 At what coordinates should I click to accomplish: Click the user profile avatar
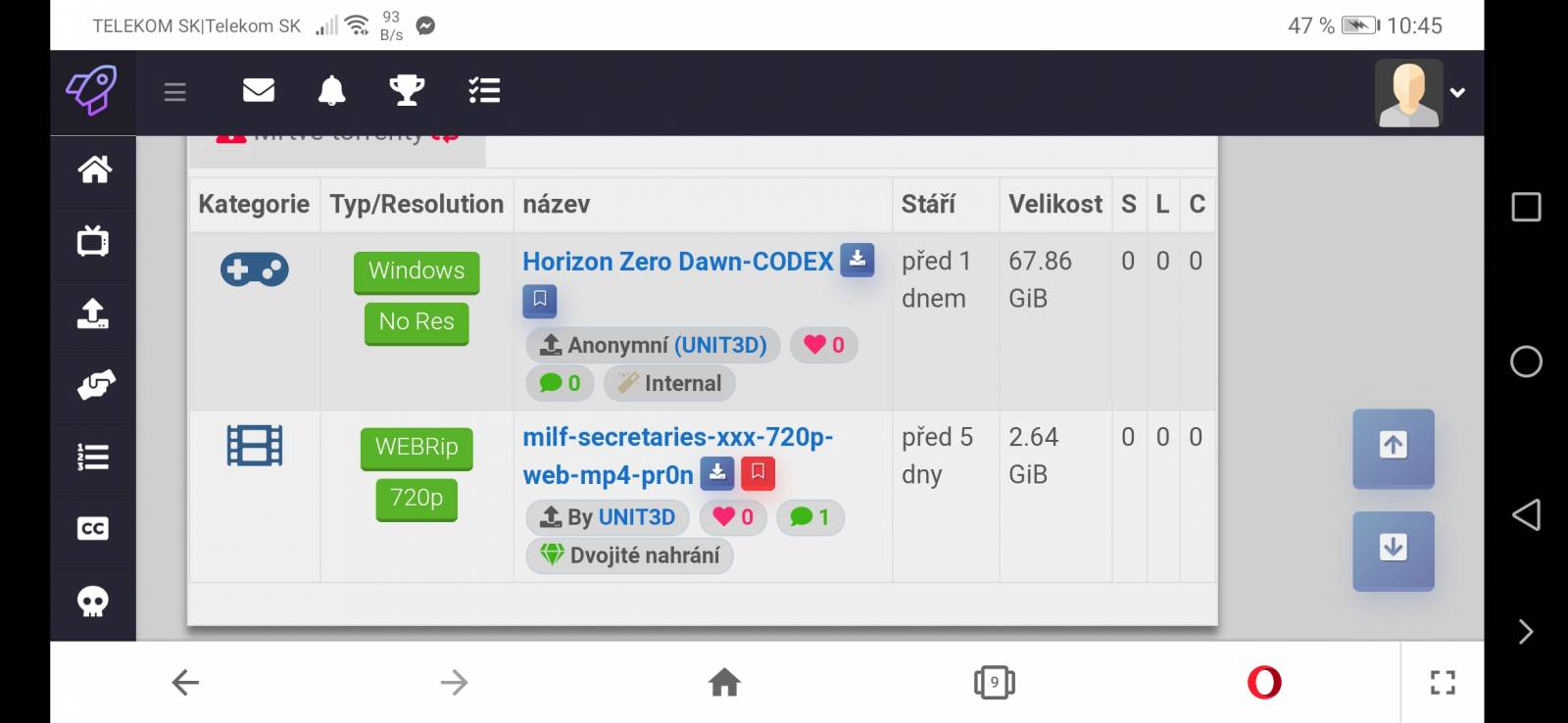[x=1408, y=93]
